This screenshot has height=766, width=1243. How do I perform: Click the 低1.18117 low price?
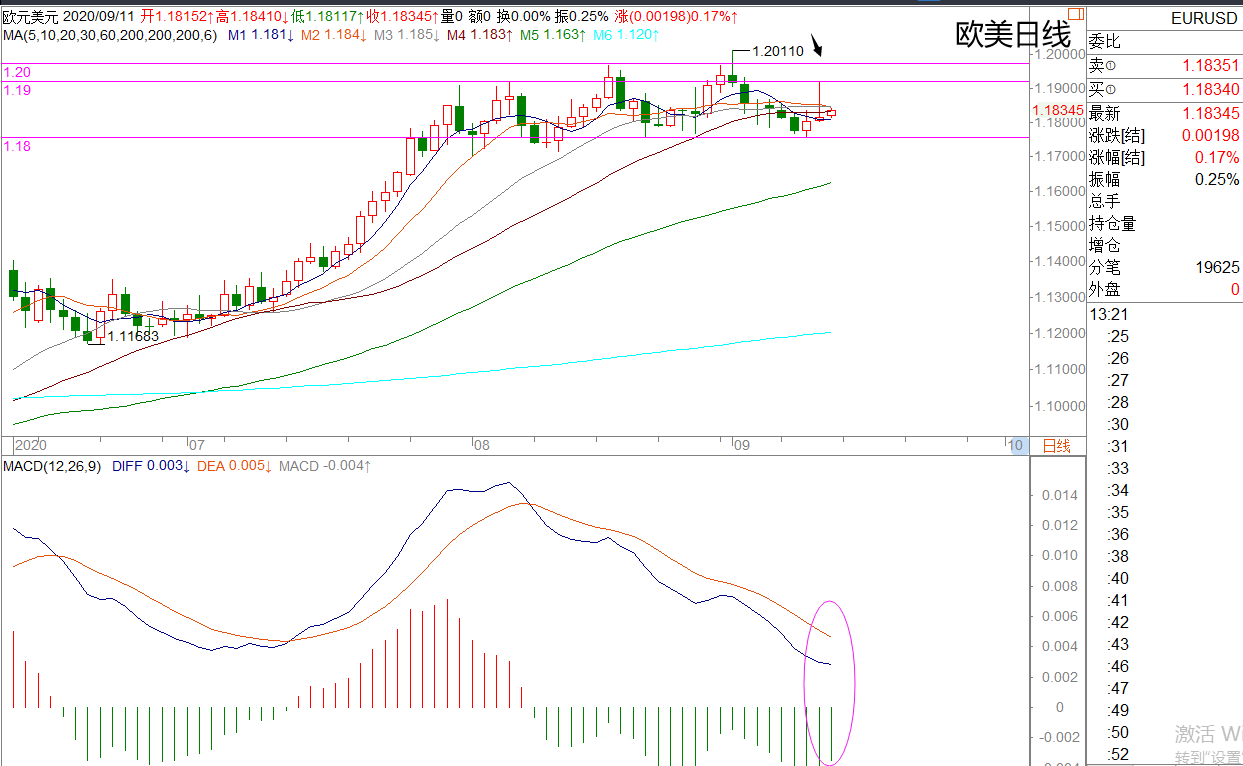click(328, 17)
